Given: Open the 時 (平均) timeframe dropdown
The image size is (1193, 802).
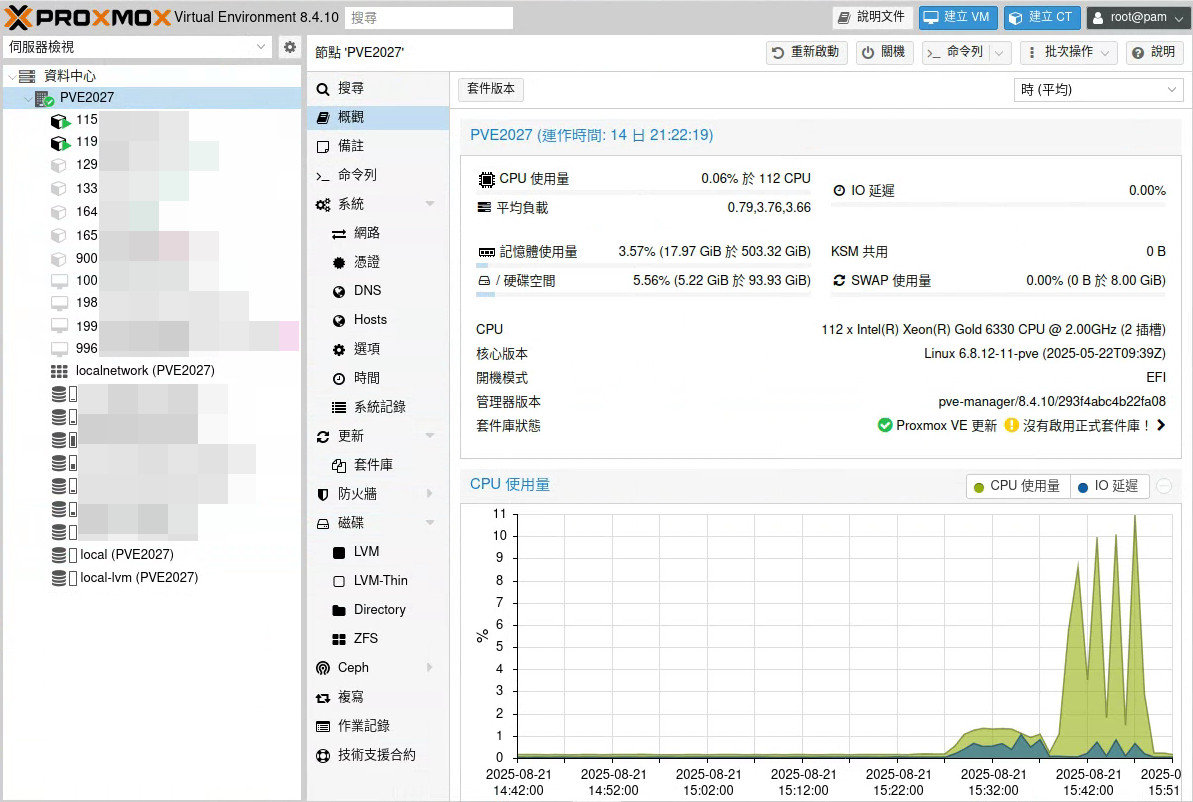Looking at the screenshot, I should pyautogui.click(x=1098, y=90).
